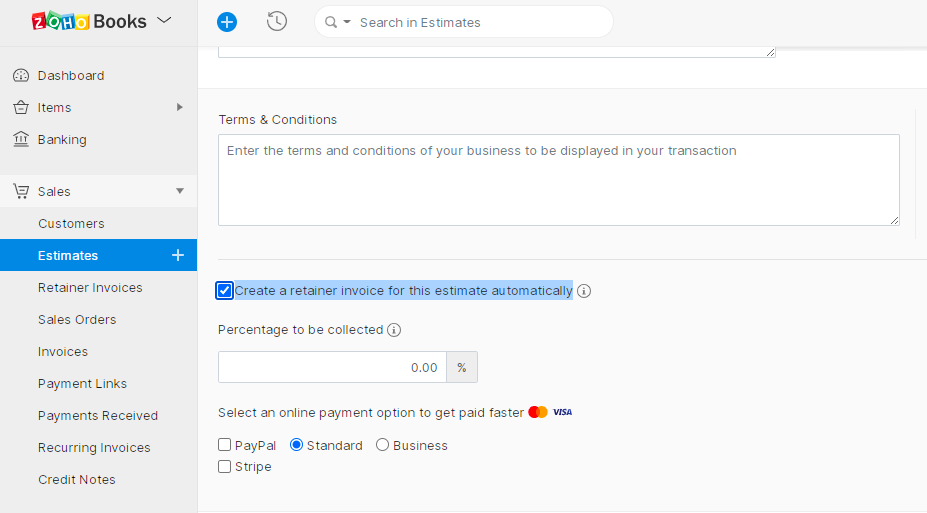
Task: Enable the Stripe payment option checkbox
Action: pyautogui.click(x=225, y=466)
